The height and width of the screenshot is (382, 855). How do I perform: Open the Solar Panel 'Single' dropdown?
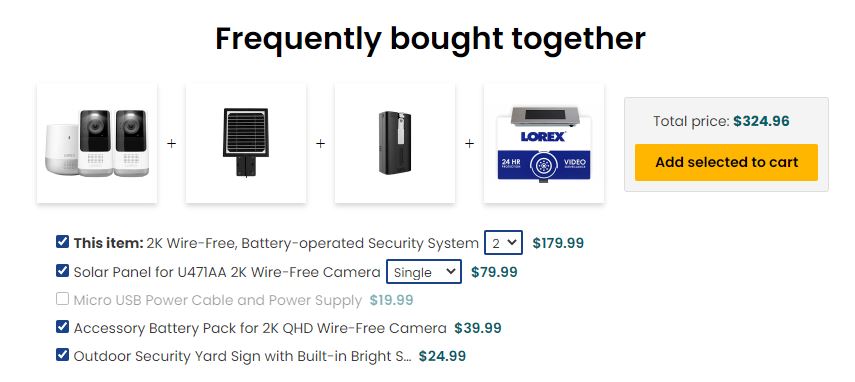(x=424, y=272)
